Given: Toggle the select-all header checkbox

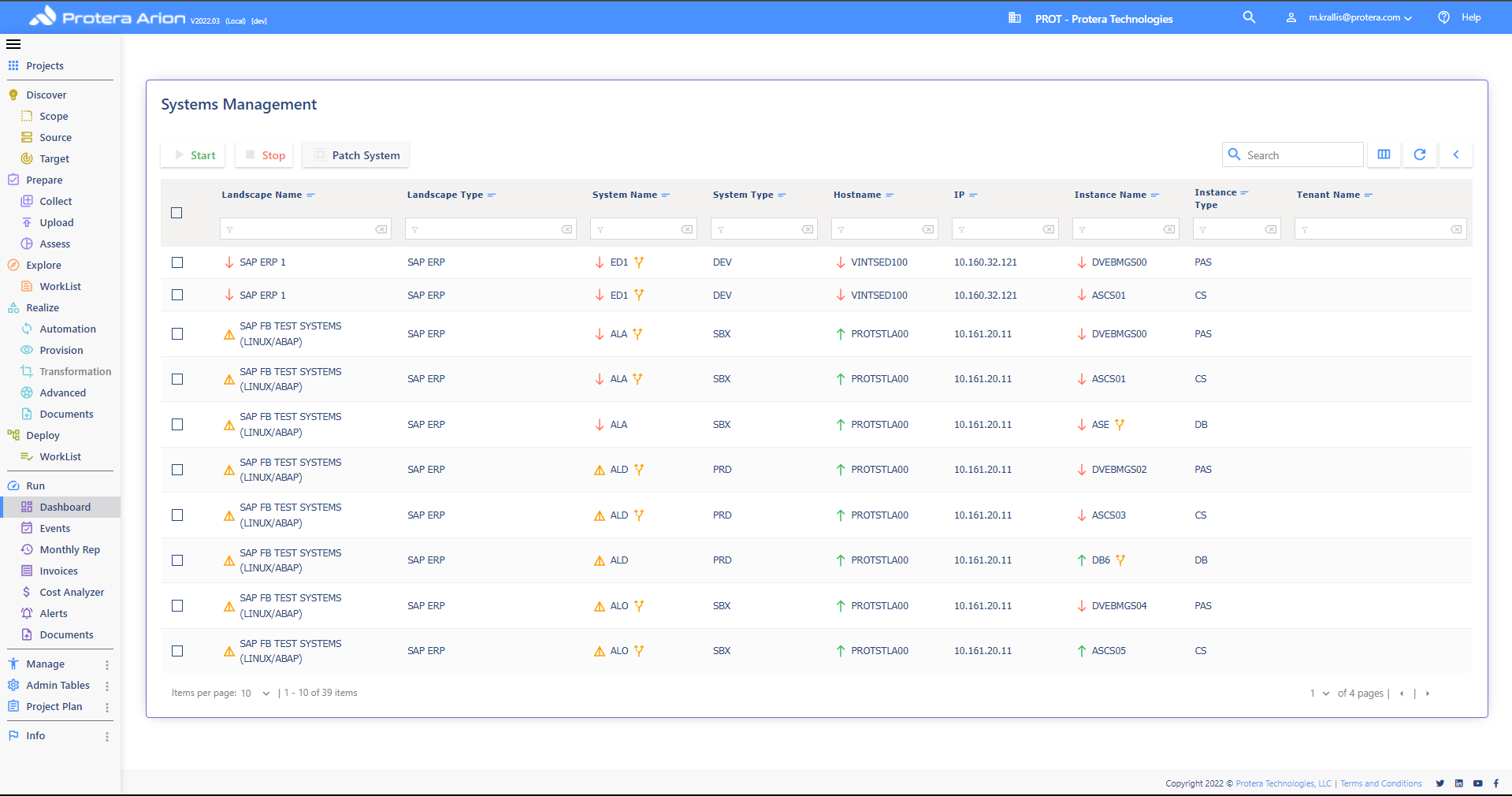Looking at the screenshot, I should coord(176,213).
